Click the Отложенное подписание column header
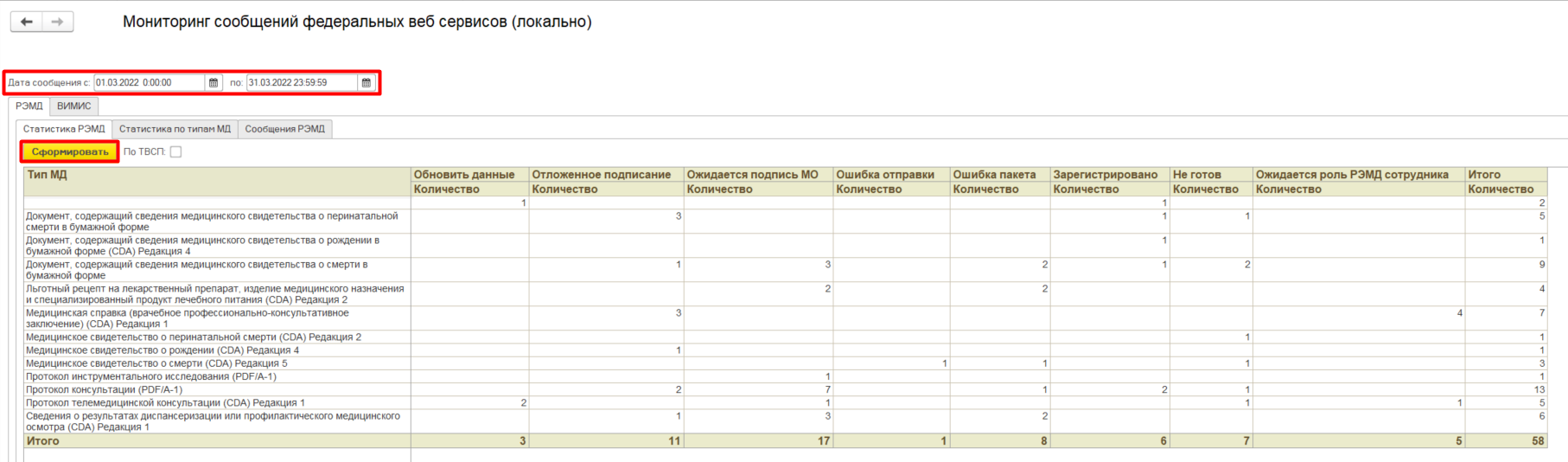This screenshot has height=462, width=1568. pyautogui.click(x=601, y=175)
